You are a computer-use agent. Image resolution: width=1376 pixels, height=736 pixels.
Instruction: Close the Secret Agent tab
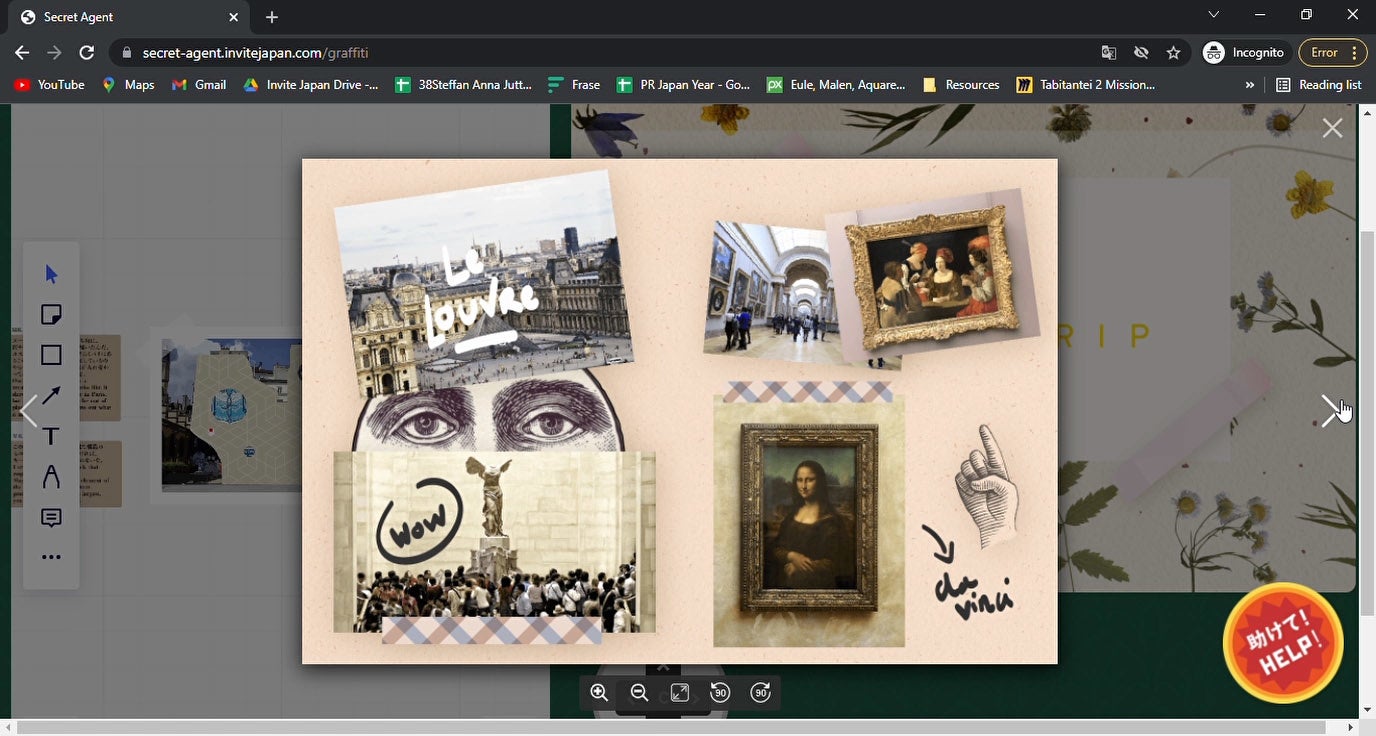tap(234, 17)
